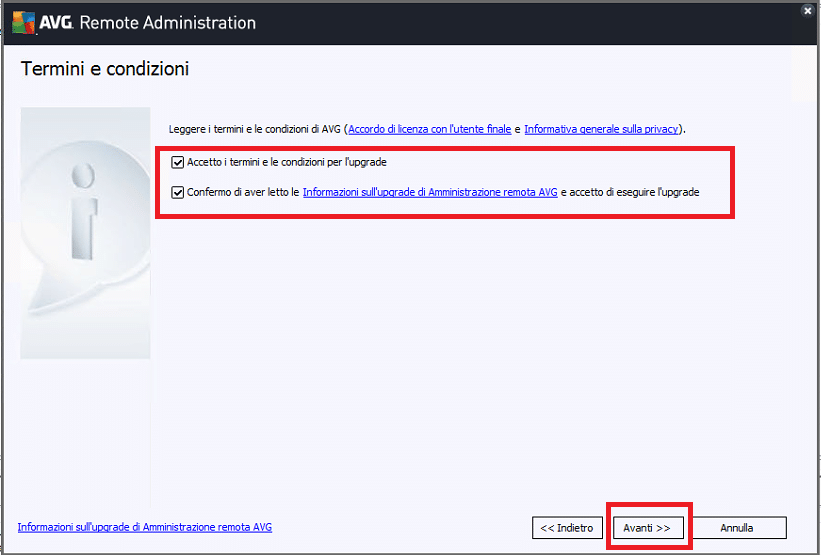Click the 'Remote Administration' title text
This screenshot has width=821, height=555.
point(168,23)
